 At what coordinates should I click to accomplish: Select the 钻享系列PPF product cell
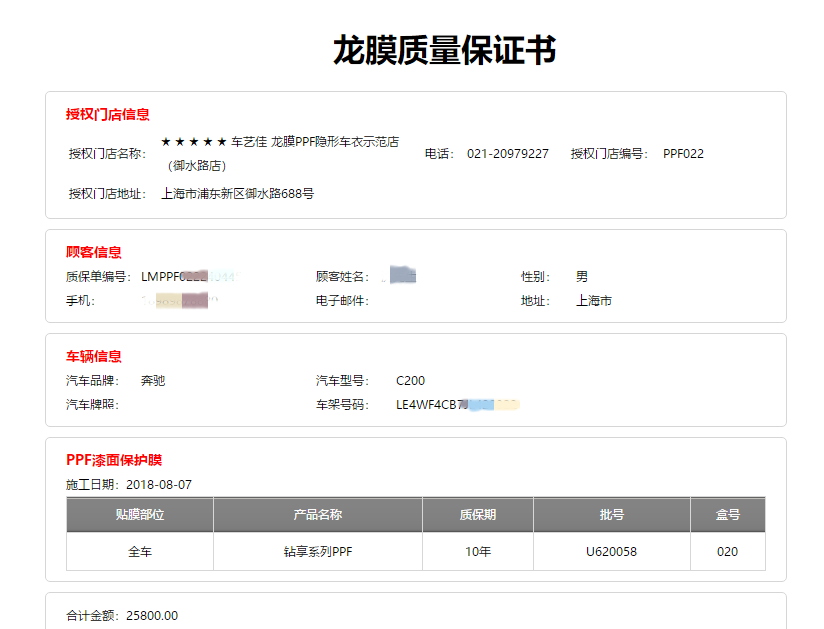317,552
